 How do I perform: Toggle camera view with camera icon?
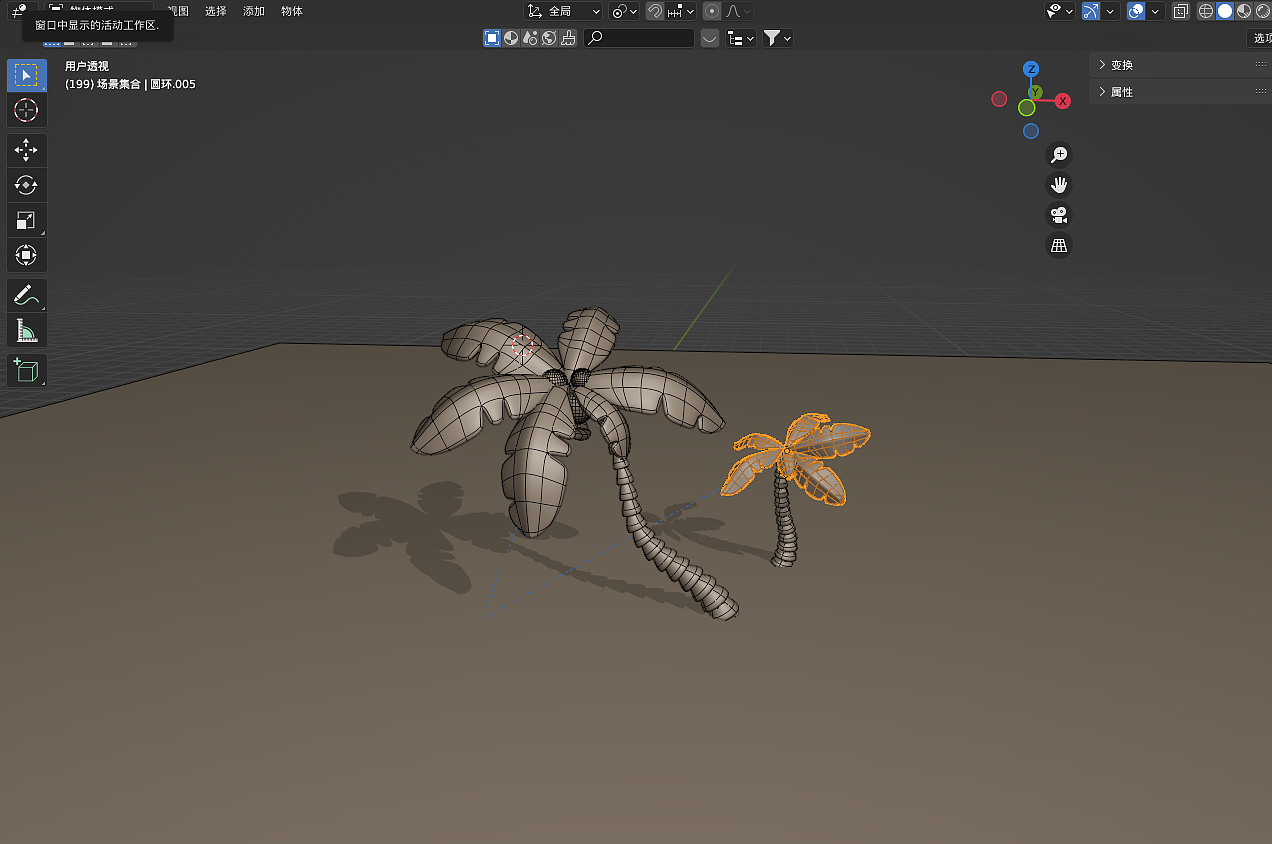pos(1058,215)
